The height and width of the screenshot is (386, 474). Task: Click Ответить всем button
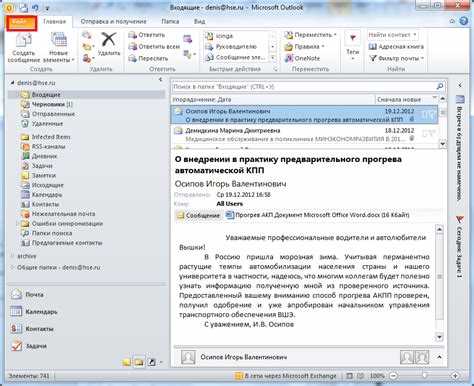[x=154, y=47]
